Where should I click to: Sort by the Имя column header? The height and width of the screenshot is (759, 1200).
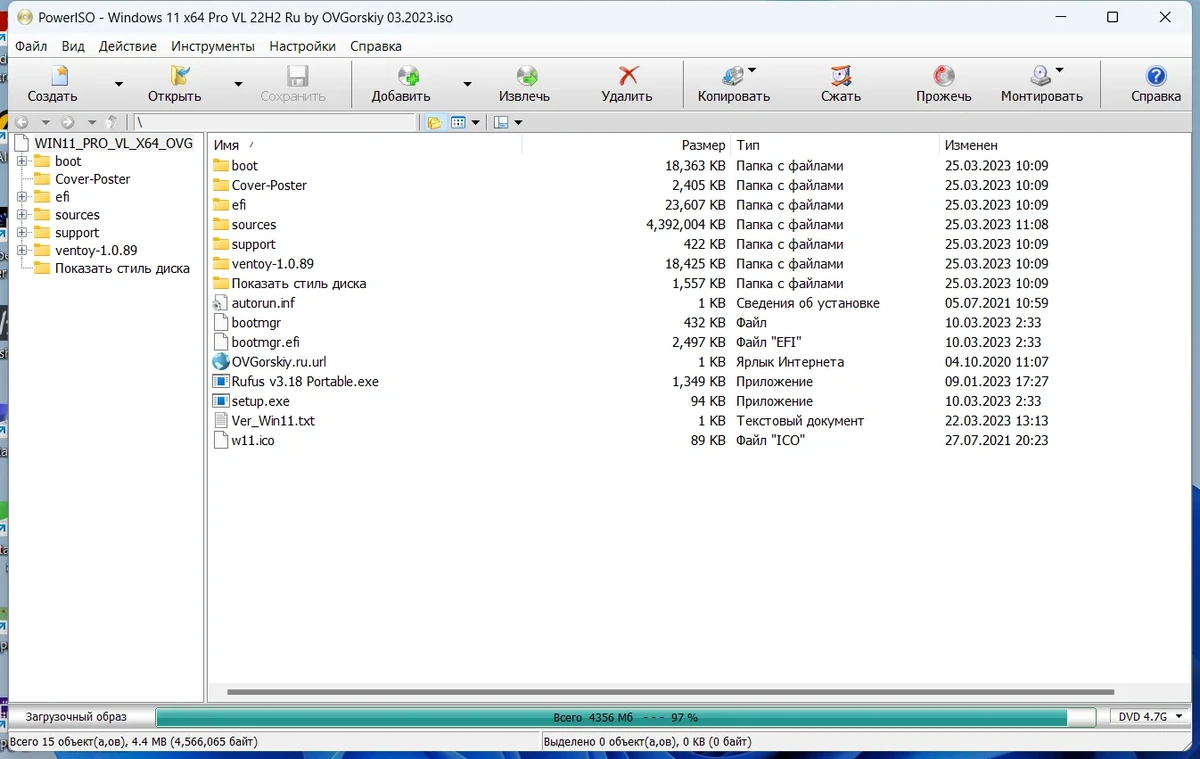[365, 145]
